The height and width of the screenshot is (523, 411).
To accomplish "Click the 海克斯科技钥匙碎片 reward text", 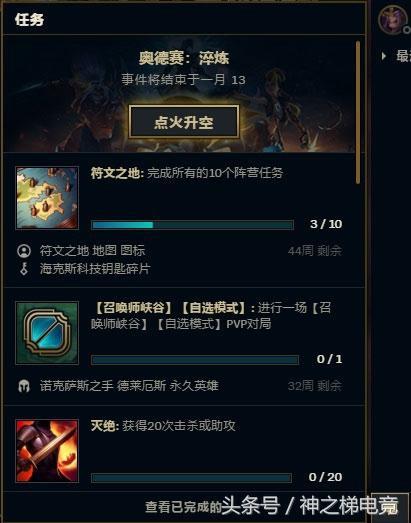I will (95, 269).
